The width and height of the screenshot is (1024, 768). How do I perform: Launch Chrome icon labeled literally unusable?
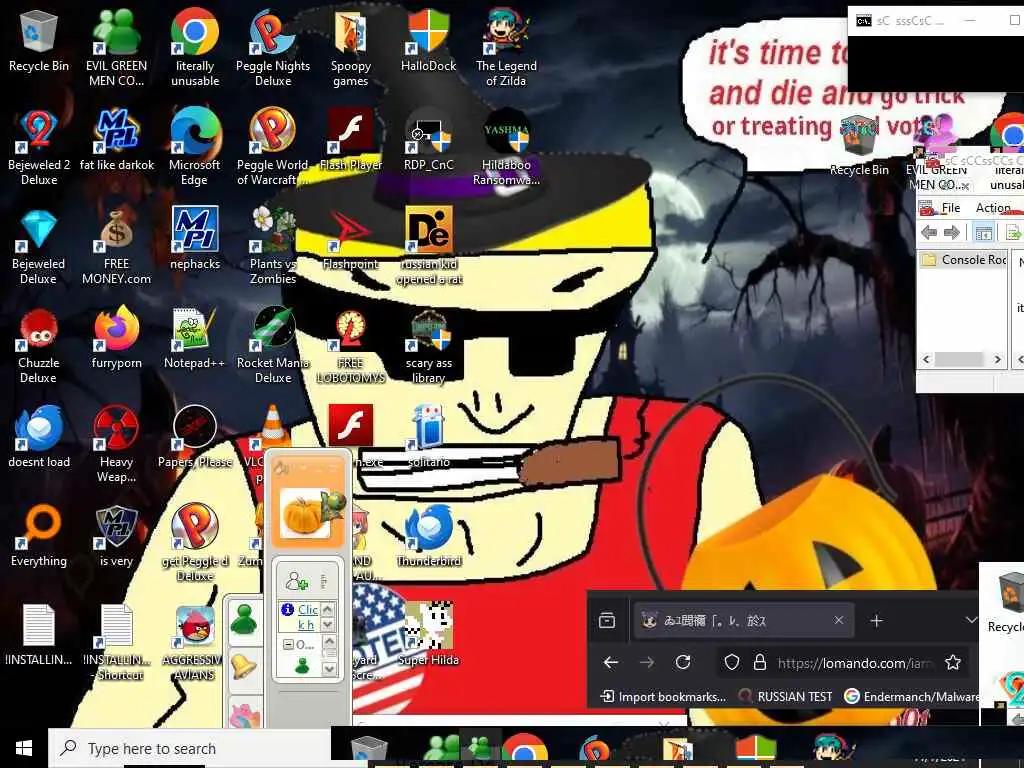[195, 47]
